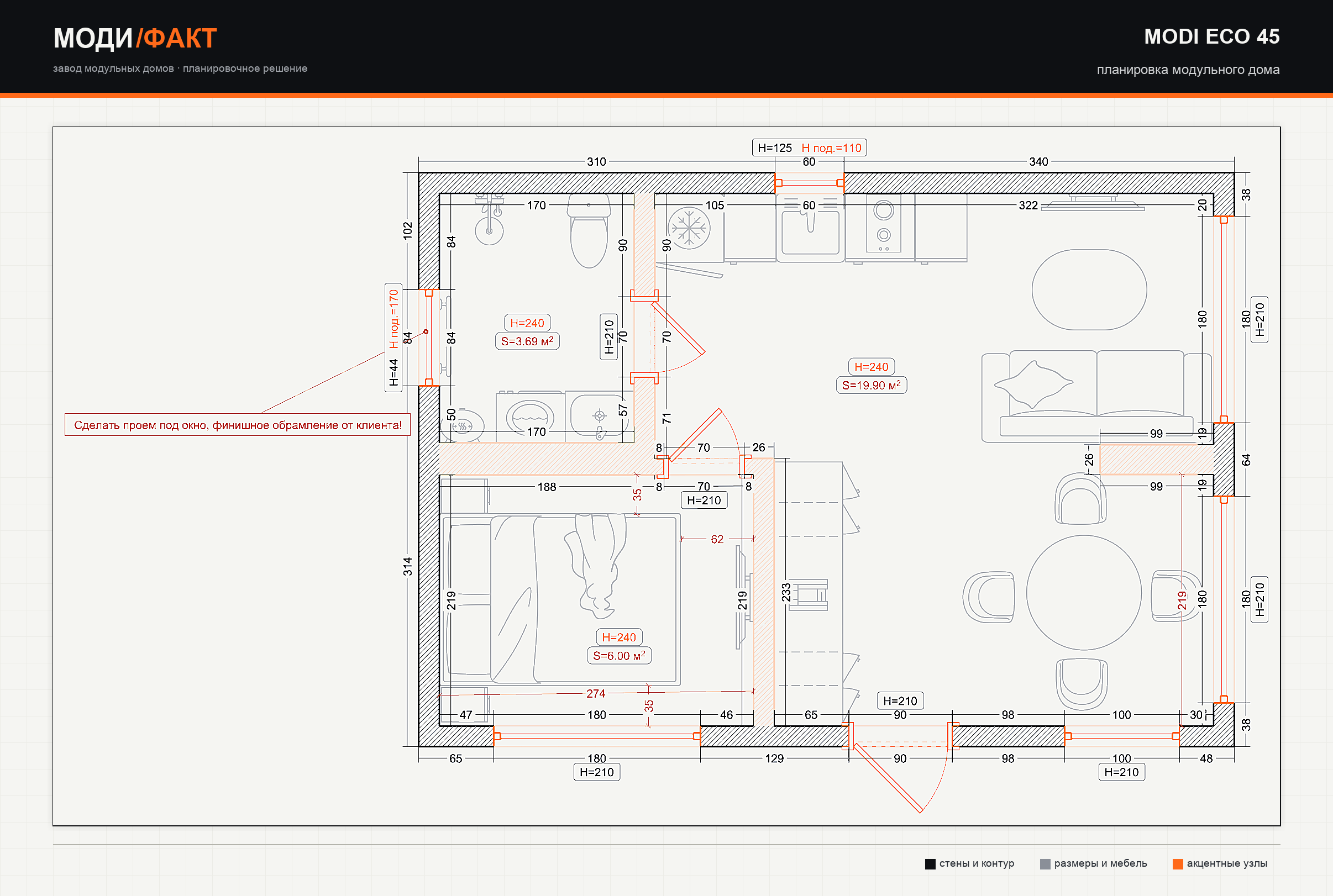Select the S=19.90 м² area label
This screenshot has width=1333, height=896.
(x=871, y=385)
